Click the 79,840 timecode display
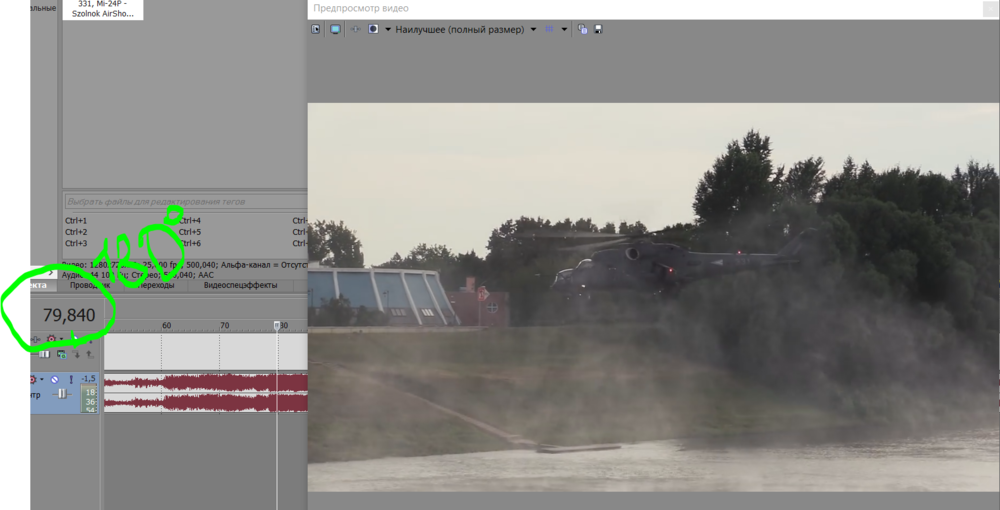Screen dimensions: 1000x510 click(69, 315)
